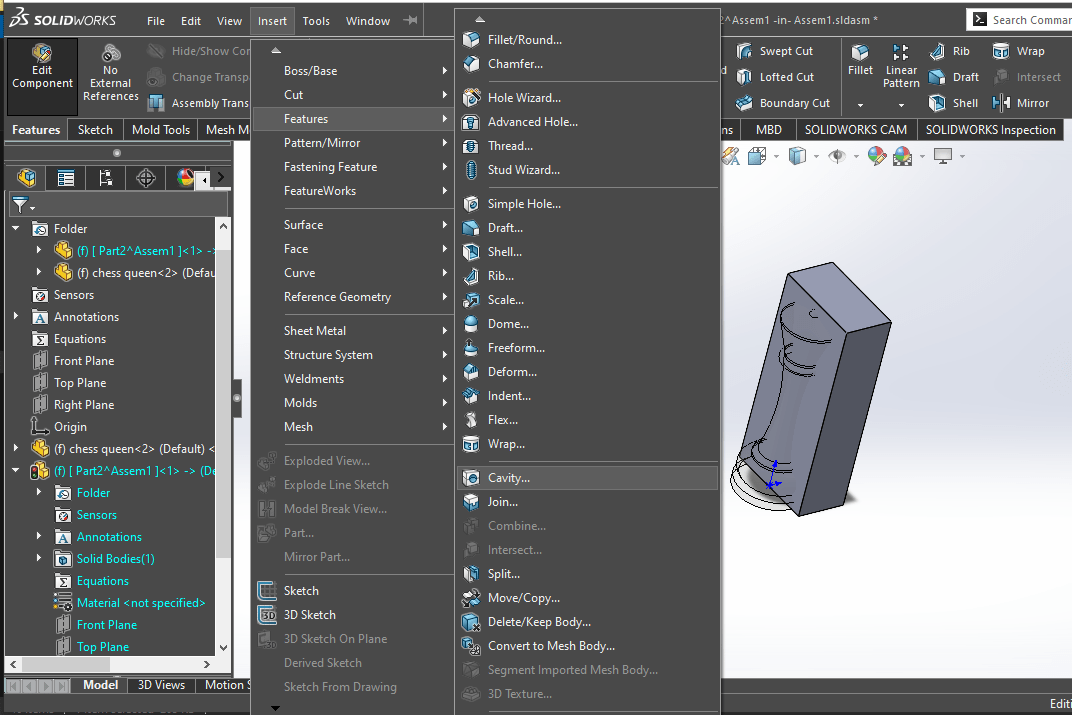1072x715 pixels.
Task: Select Join feature
Action: 587,502
